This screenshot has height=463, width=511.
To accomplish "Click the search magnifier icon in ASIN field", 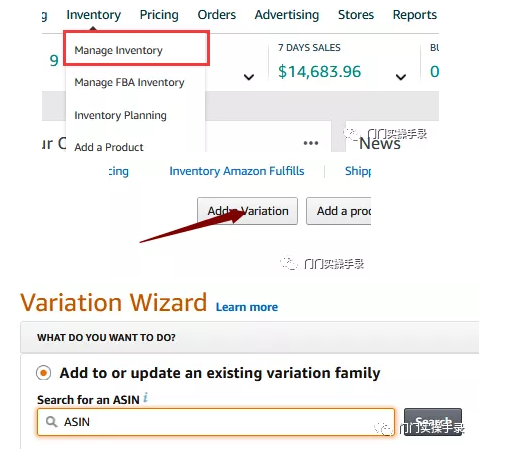I will pos(51,422).
